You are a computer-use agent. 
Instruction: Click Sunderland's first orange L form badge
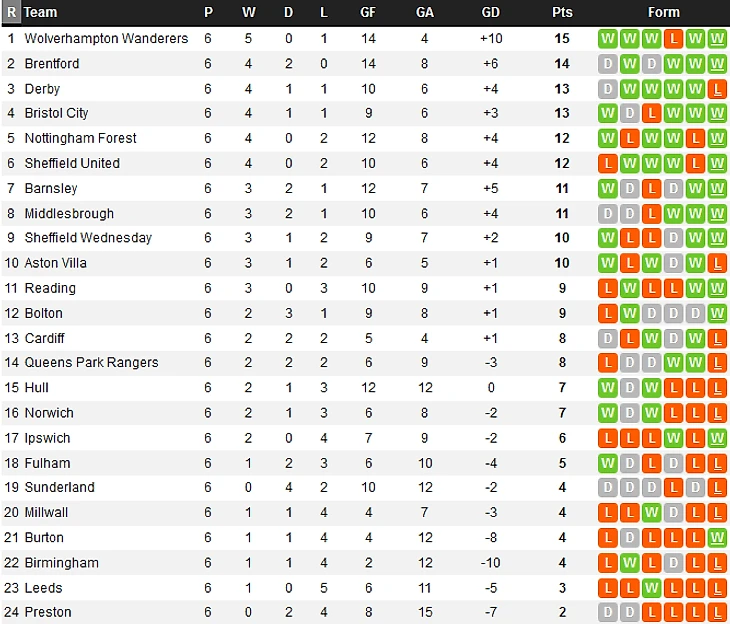(673, 488)
